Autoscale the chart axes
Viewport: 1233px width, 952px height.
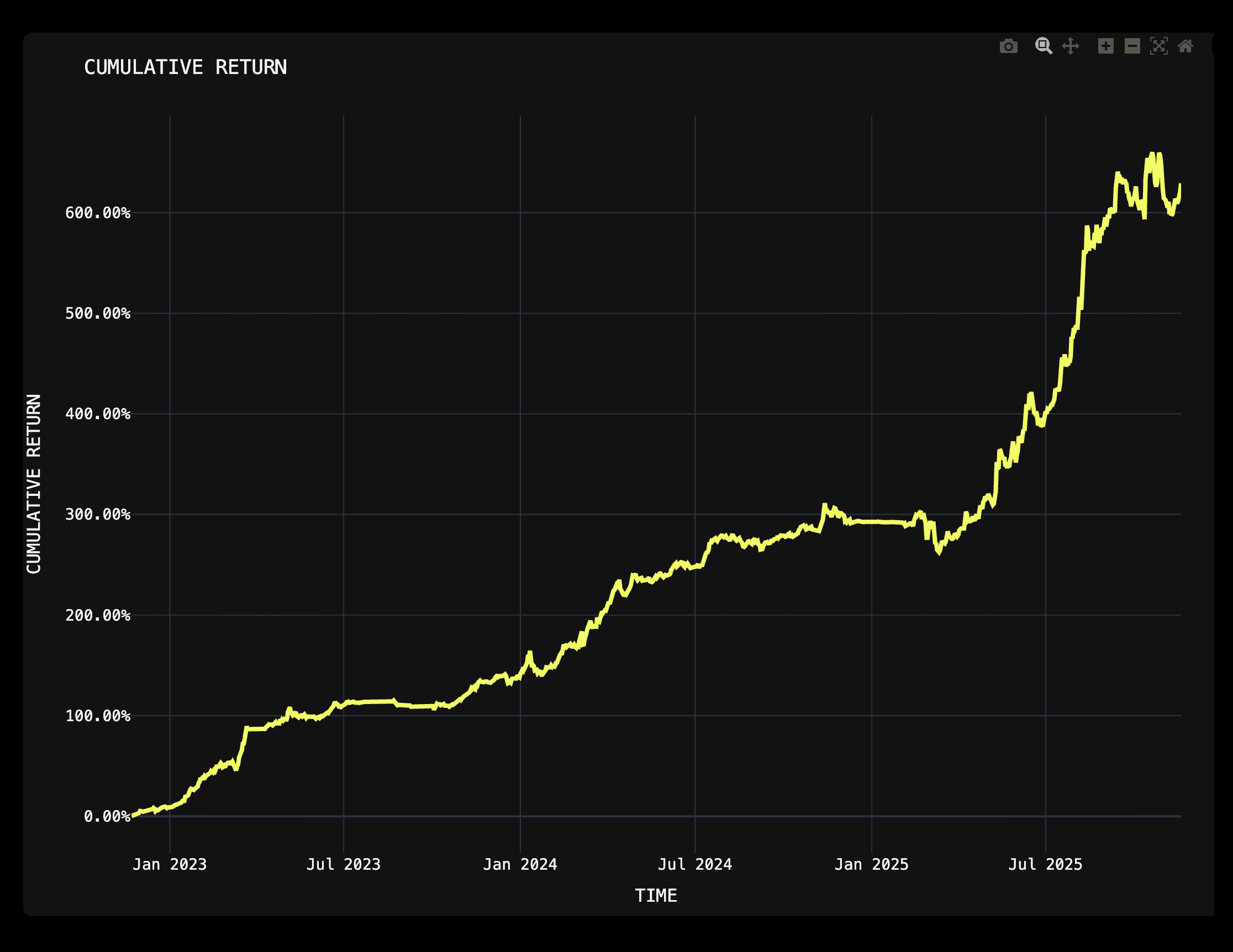tap(1158, 46)
